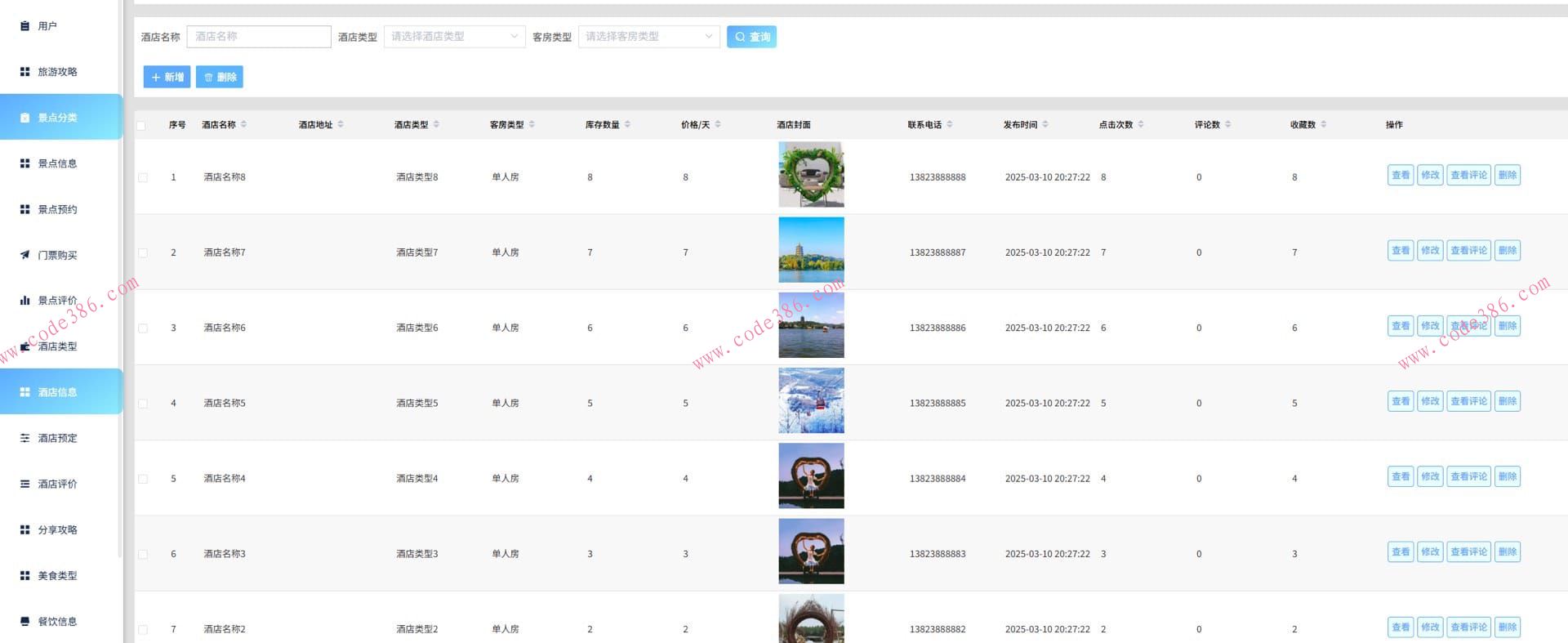The height and width of the screenshot is (643, 1568).
Task: Click the 美食类型 grid icon
Action: [24, 575]
